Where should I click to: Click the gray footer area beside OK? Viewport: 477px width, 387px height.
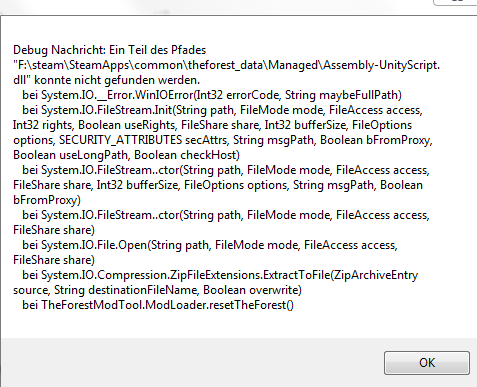tap(190, 363)
